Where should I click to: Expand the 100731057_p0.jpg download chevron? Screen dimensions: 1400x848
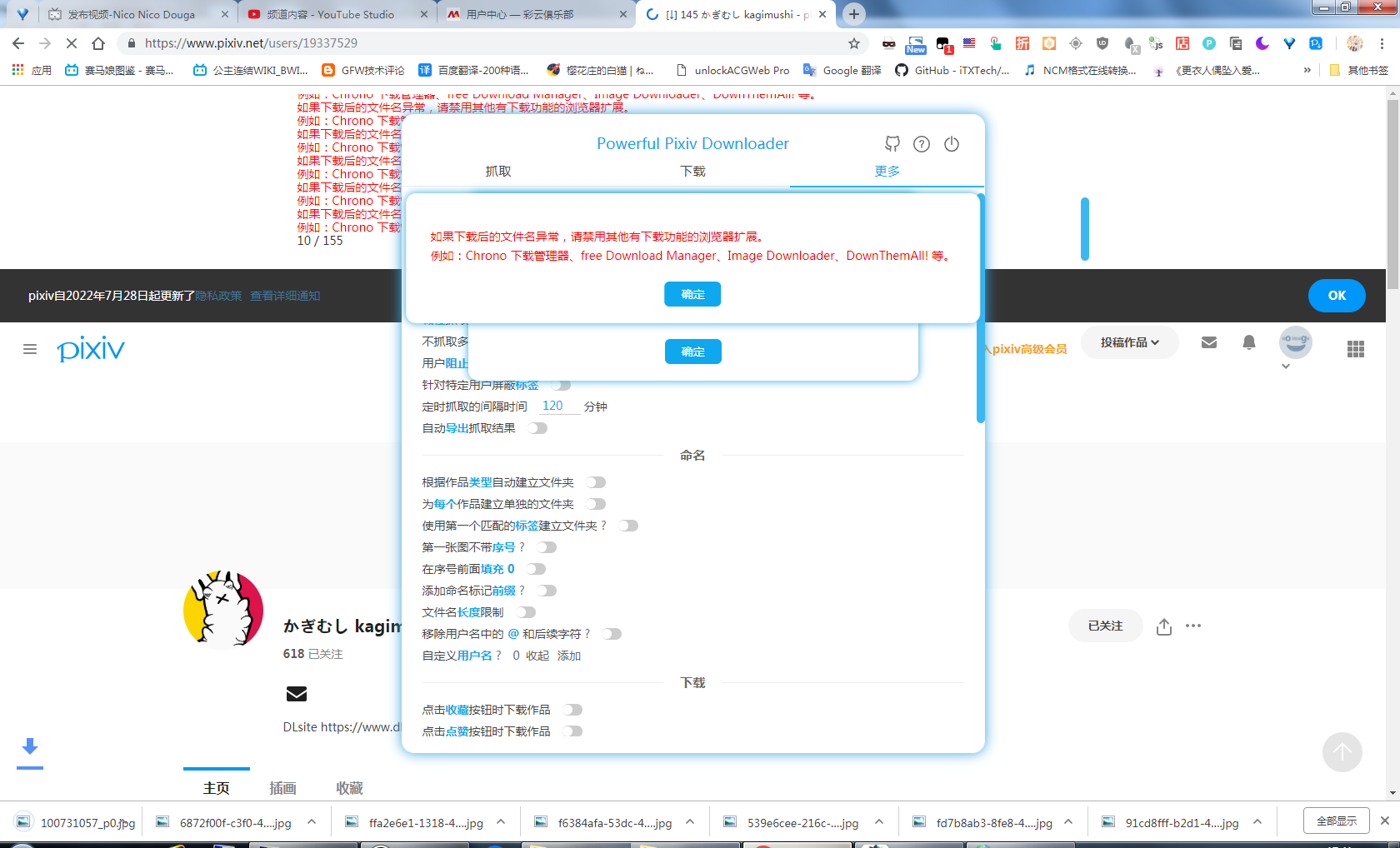click(123, 821)
